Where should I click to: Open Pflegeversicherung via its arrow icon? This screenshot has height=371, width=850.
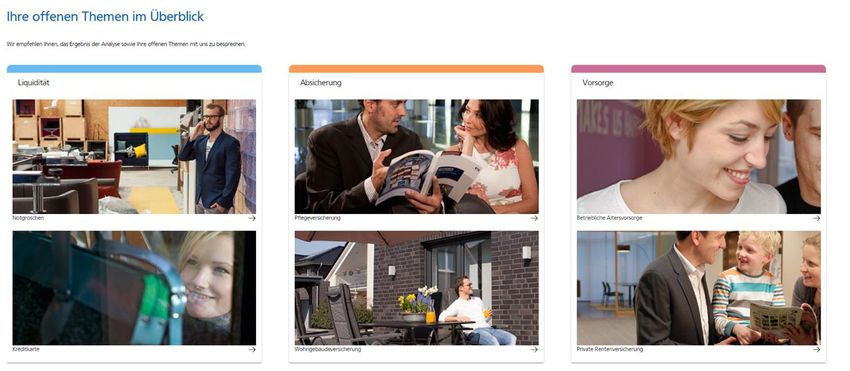tap(535, 218)
